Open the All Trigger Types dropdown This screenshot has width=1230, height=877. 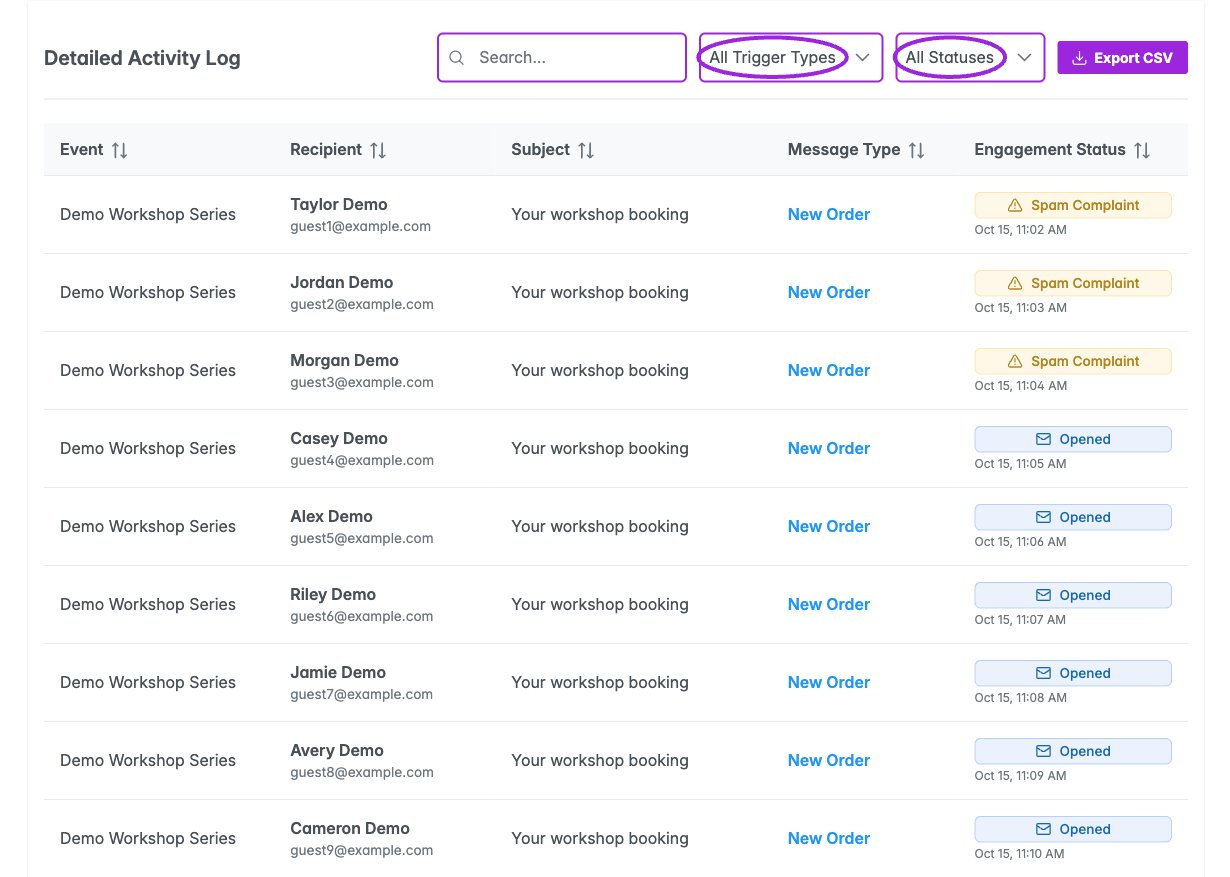pos(791,58)
